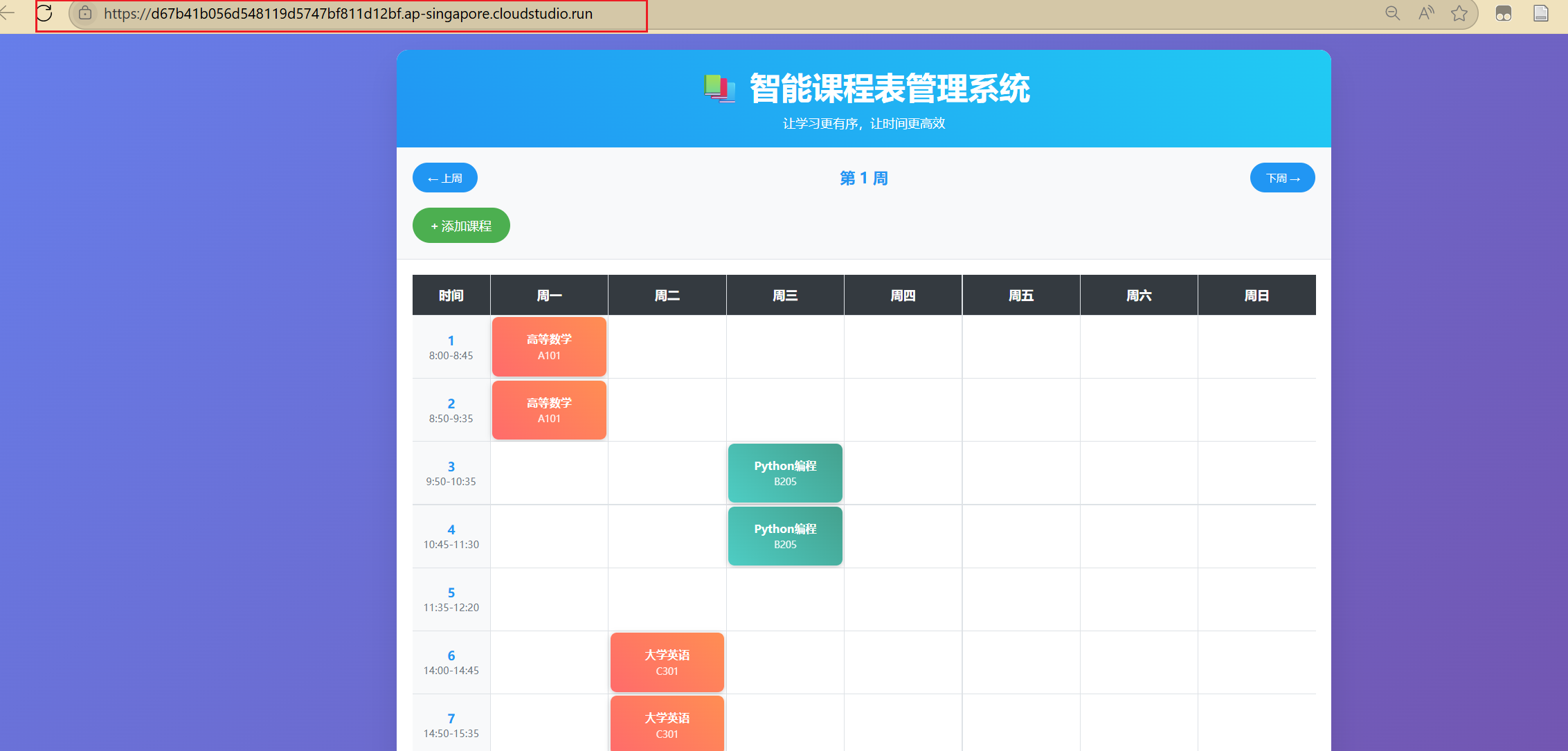Click the empty Thursday cell in period 5
The image size is (1568, 751).
(x=903, y=599)
